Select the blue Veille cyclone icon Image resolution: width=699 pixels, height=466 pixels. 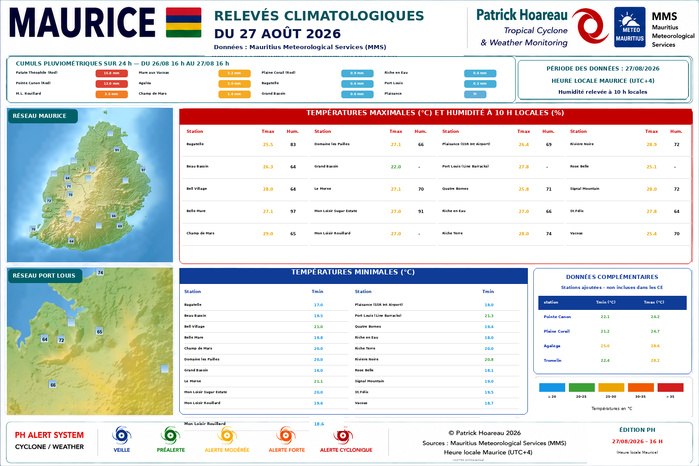(122, 435)
